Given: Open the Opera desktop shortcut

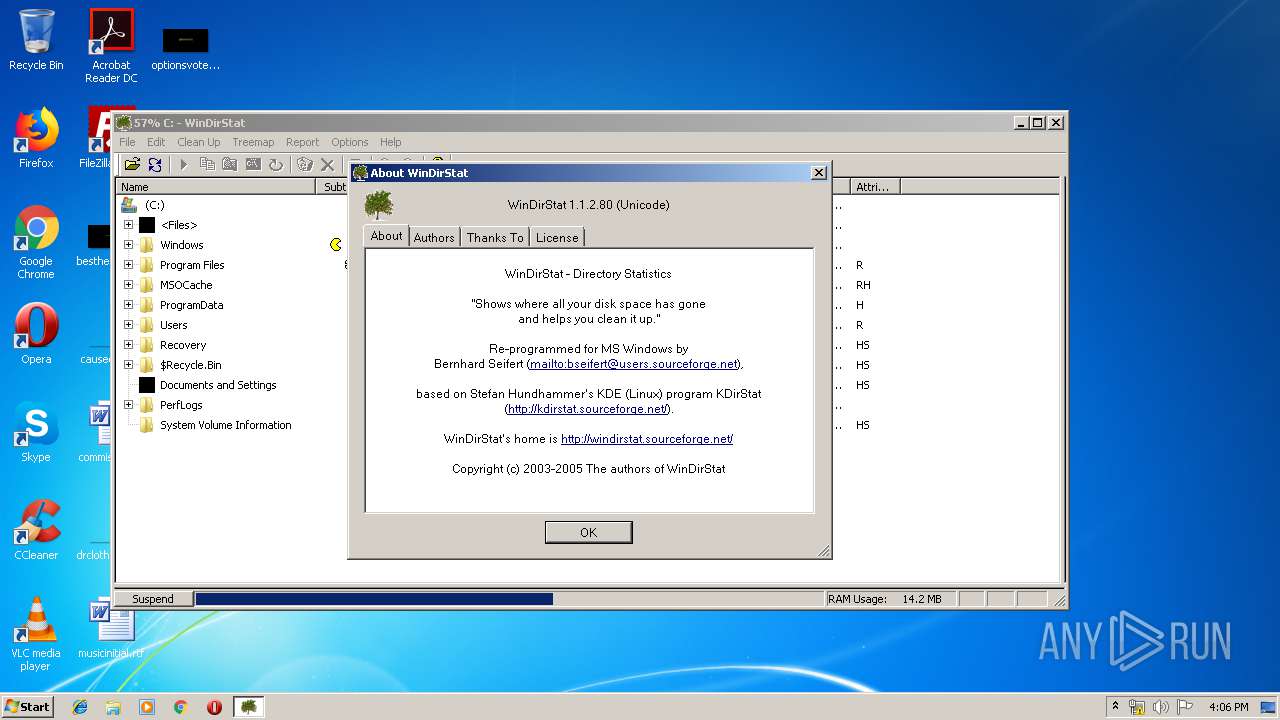Looking at the screenshot, I should (x=36, y=334).
